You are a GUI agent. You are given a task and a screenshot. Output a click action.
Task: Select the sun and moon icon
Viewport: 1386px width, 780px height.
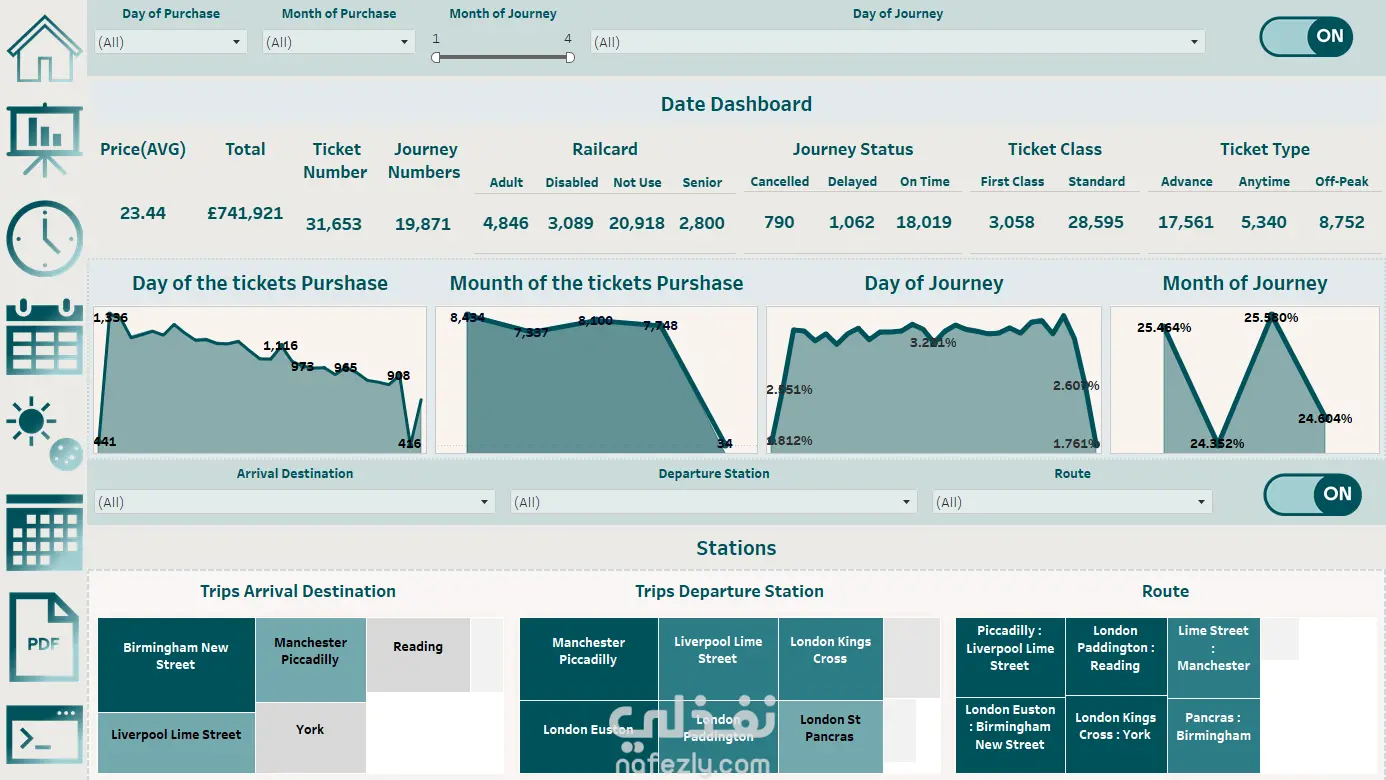(x=44, y=433)
